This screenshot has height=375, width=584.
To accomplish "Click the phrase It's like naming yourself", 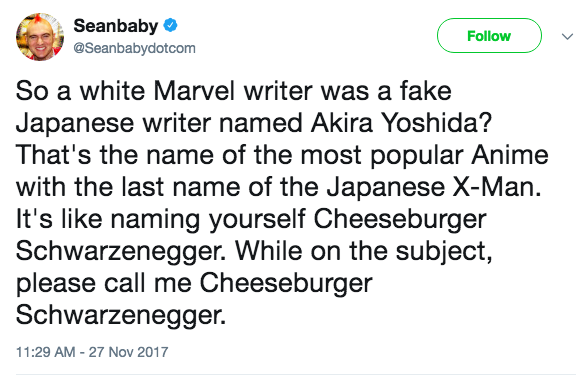I will pos(161,220).
